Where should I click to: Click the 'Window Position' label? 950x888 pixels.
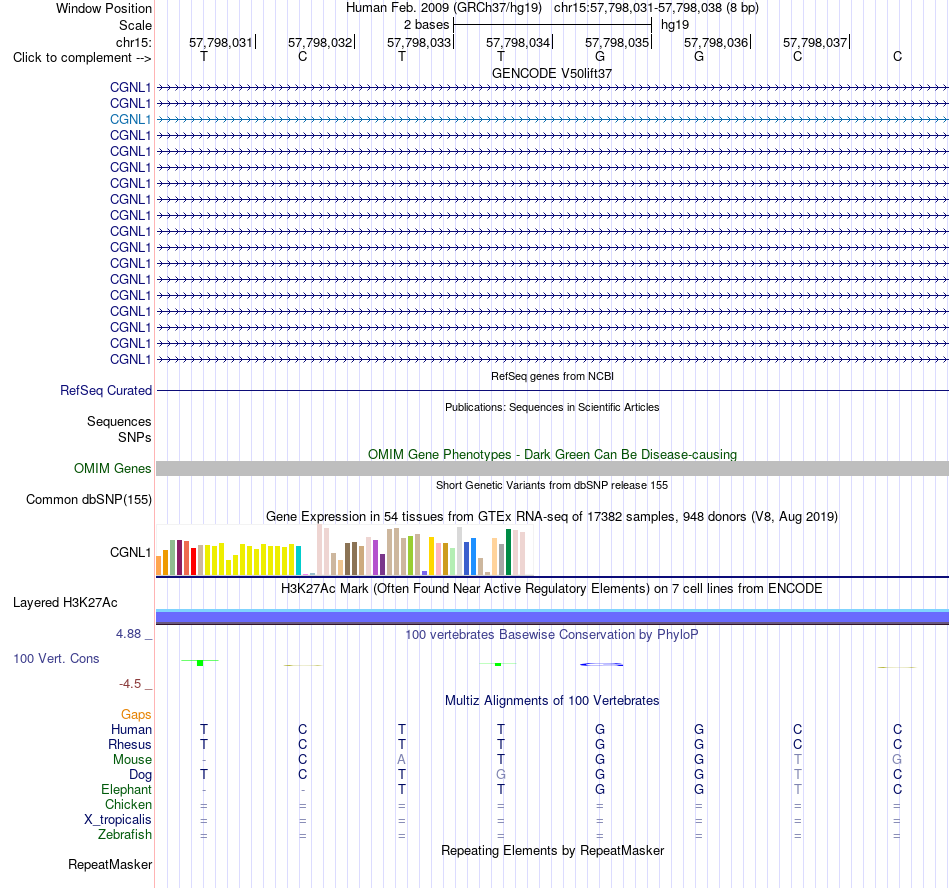click(104, 8)
